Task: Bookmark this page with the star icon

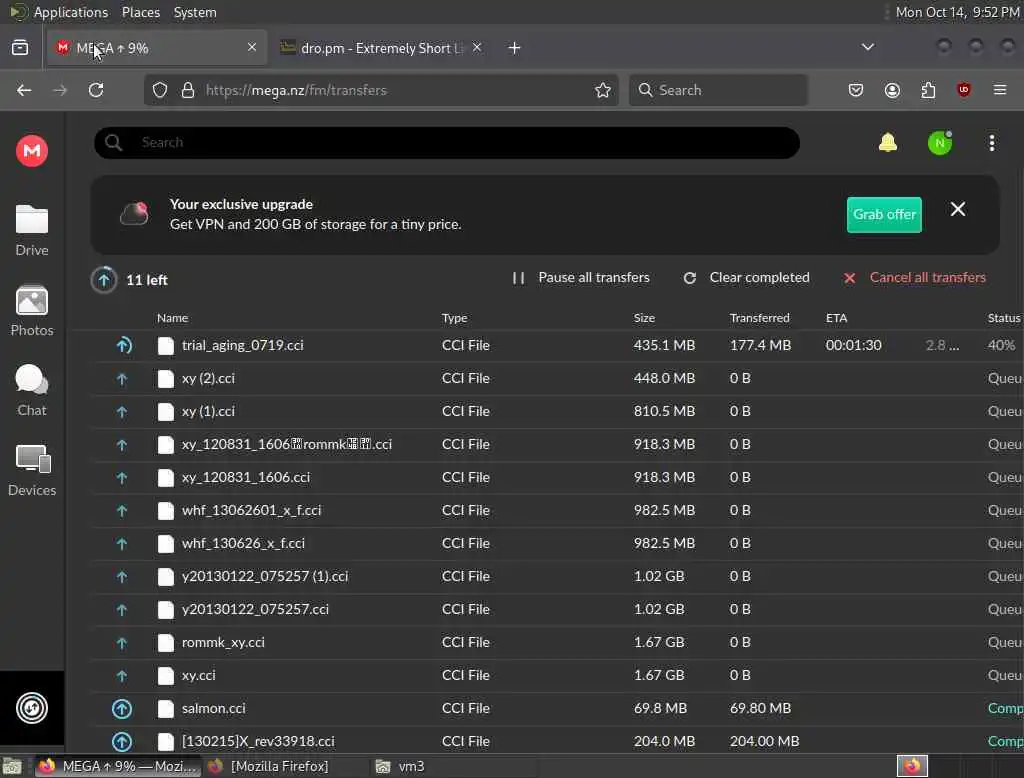Action: pyautogui.click(x=602, y=90)
